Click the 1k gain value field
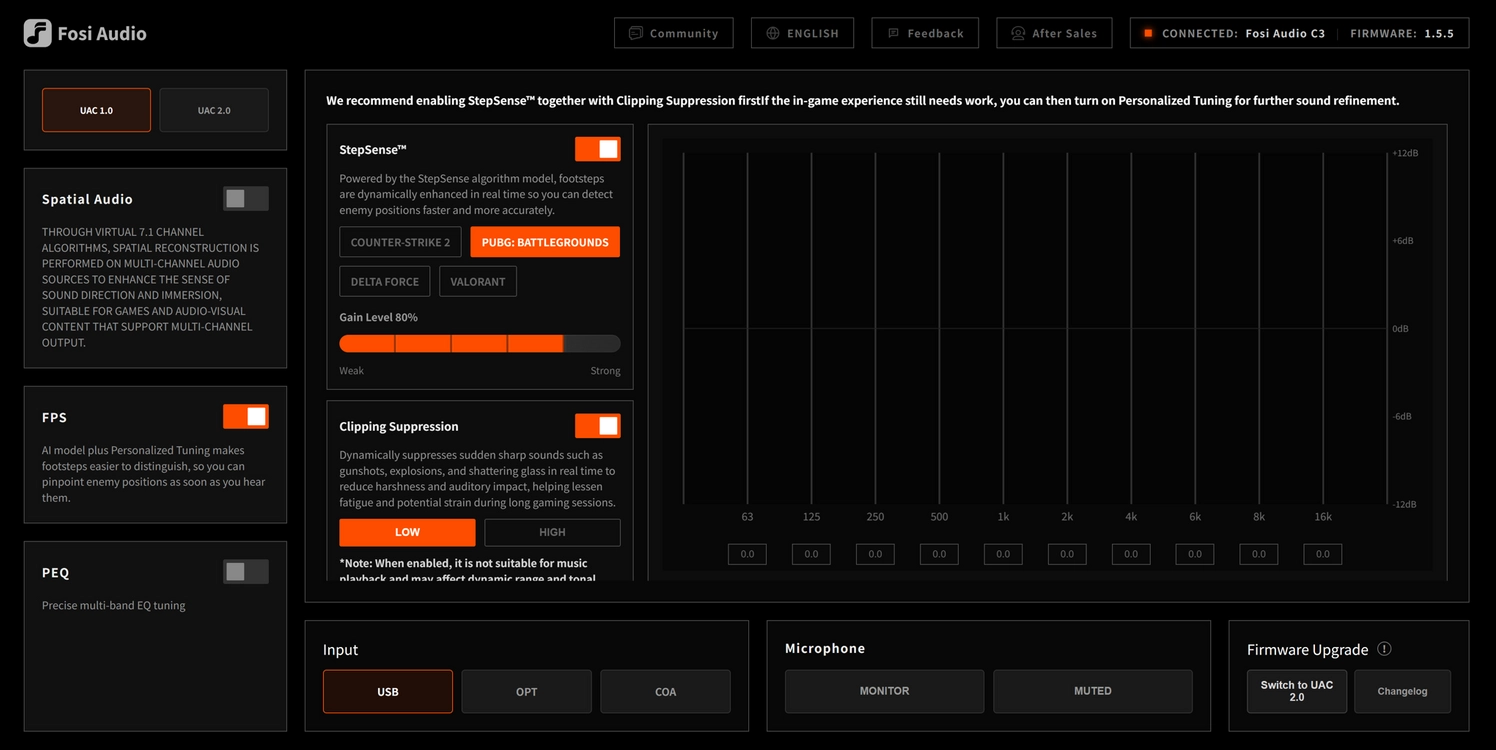This screenshot has height=750, width=1496. click(1003, 554)
